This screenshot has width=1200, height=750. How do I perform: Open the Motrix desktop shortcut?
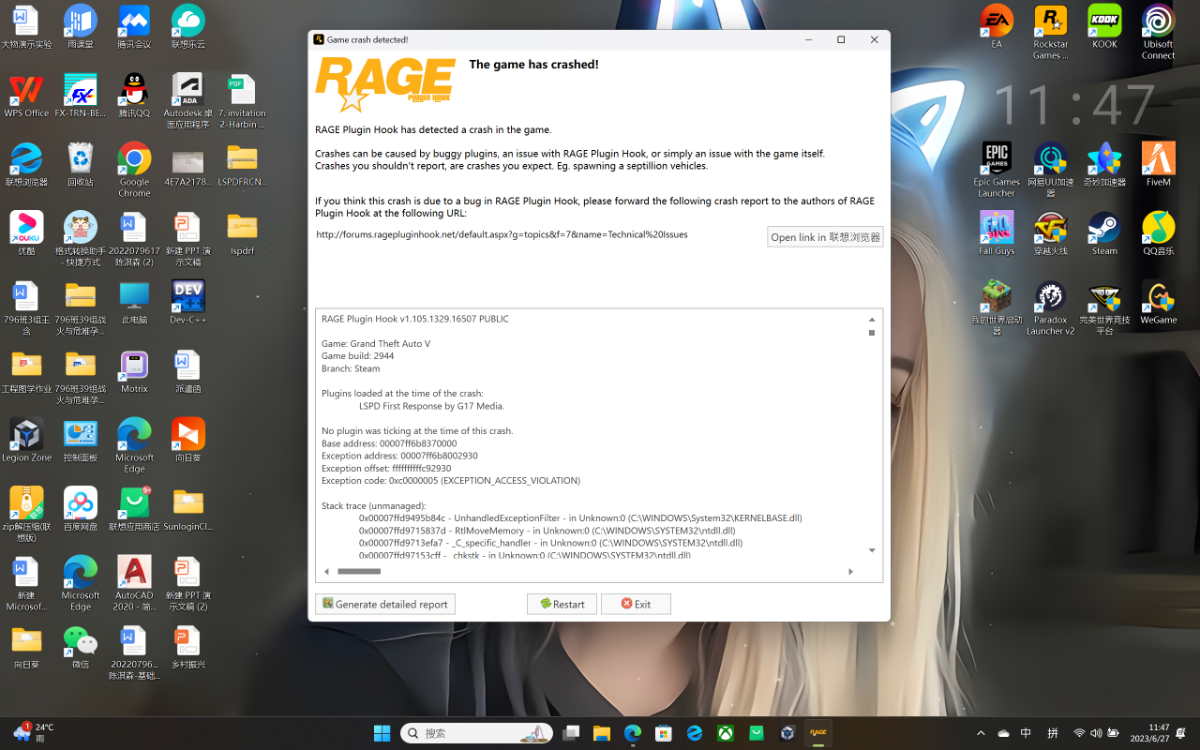coord(134,371)
